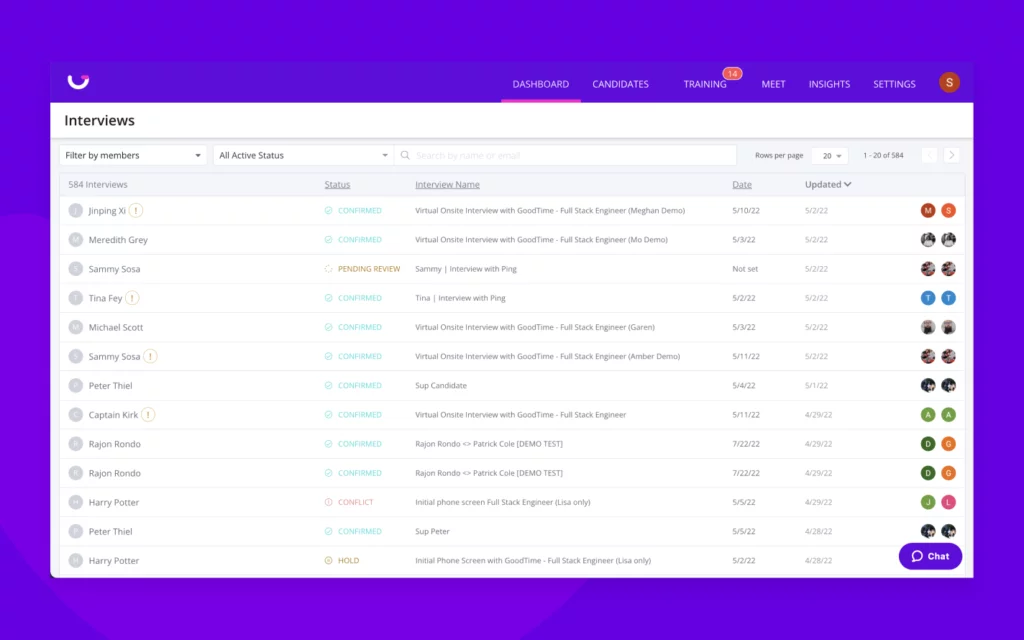The width and height of the screenshot is (1024, 640).
Task: Open the Training tab
Action: coord(705,84)
